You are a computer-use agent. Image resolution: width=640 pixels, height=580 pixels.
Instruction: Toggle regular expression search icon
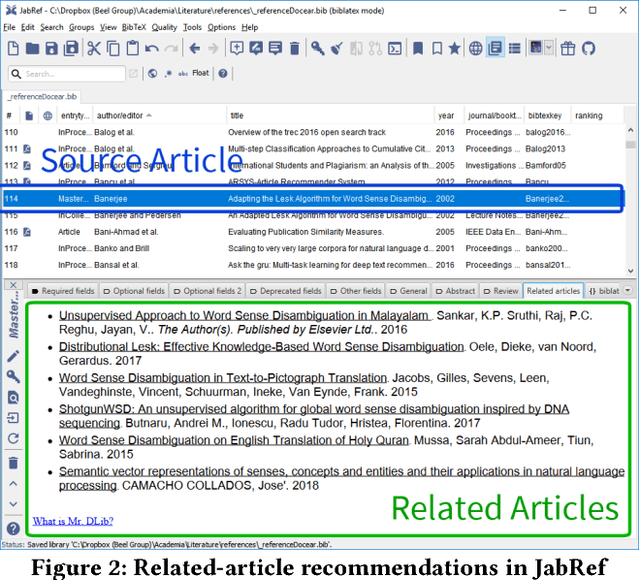(168, 73)
